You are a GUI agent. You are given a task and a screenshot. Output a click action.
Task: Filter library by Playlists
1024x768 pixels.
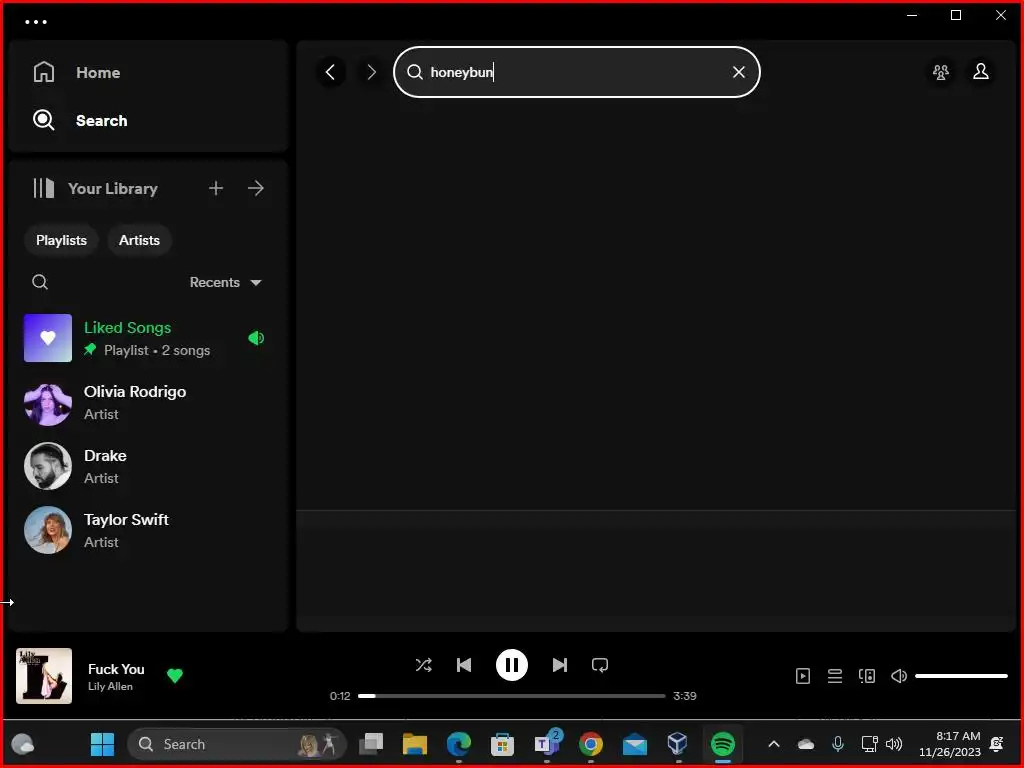tap(61, 240)
